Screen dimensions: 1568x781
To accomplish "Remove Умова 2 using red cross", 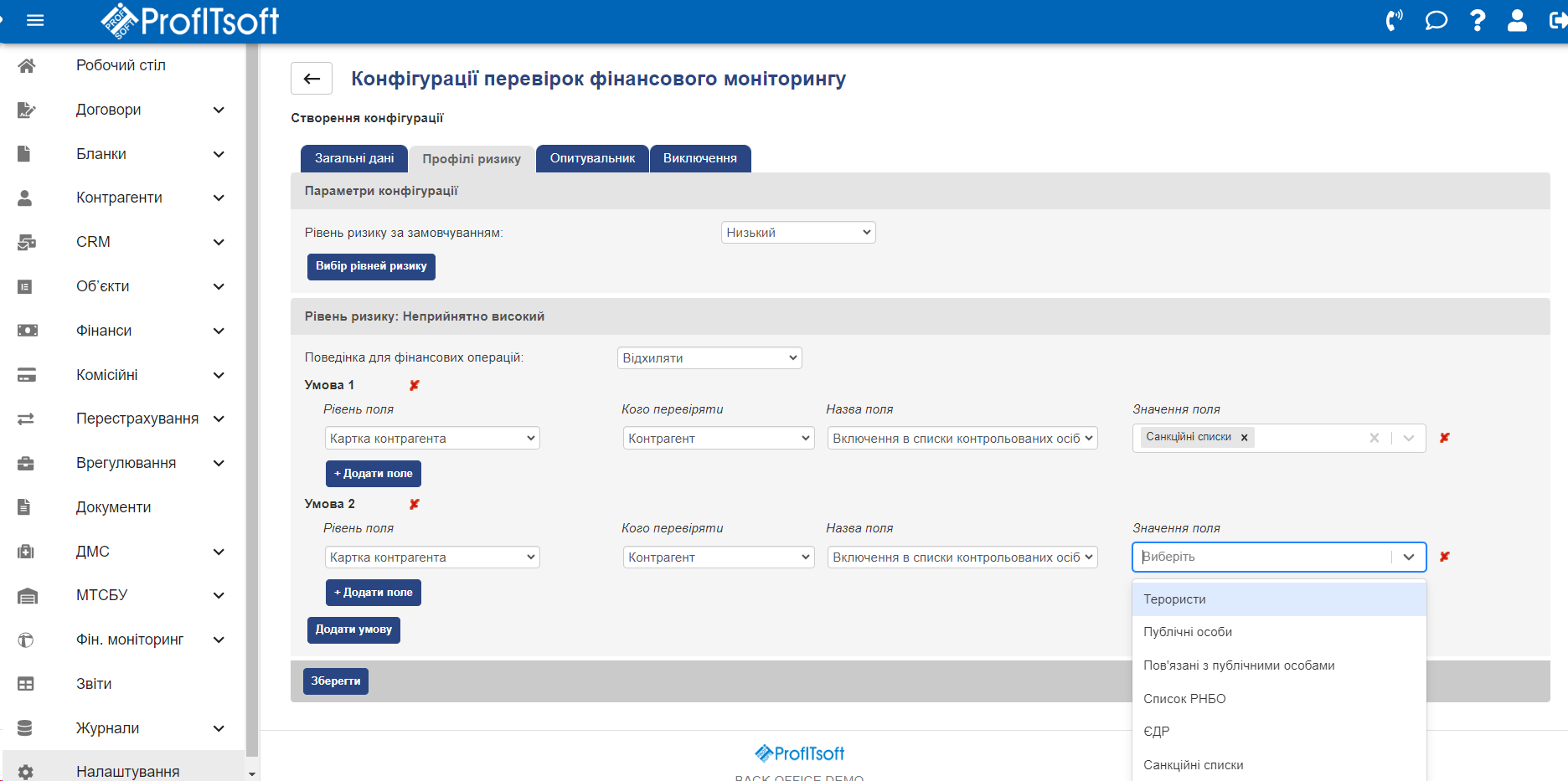I will pyautogui.click(x=414, y=504).
